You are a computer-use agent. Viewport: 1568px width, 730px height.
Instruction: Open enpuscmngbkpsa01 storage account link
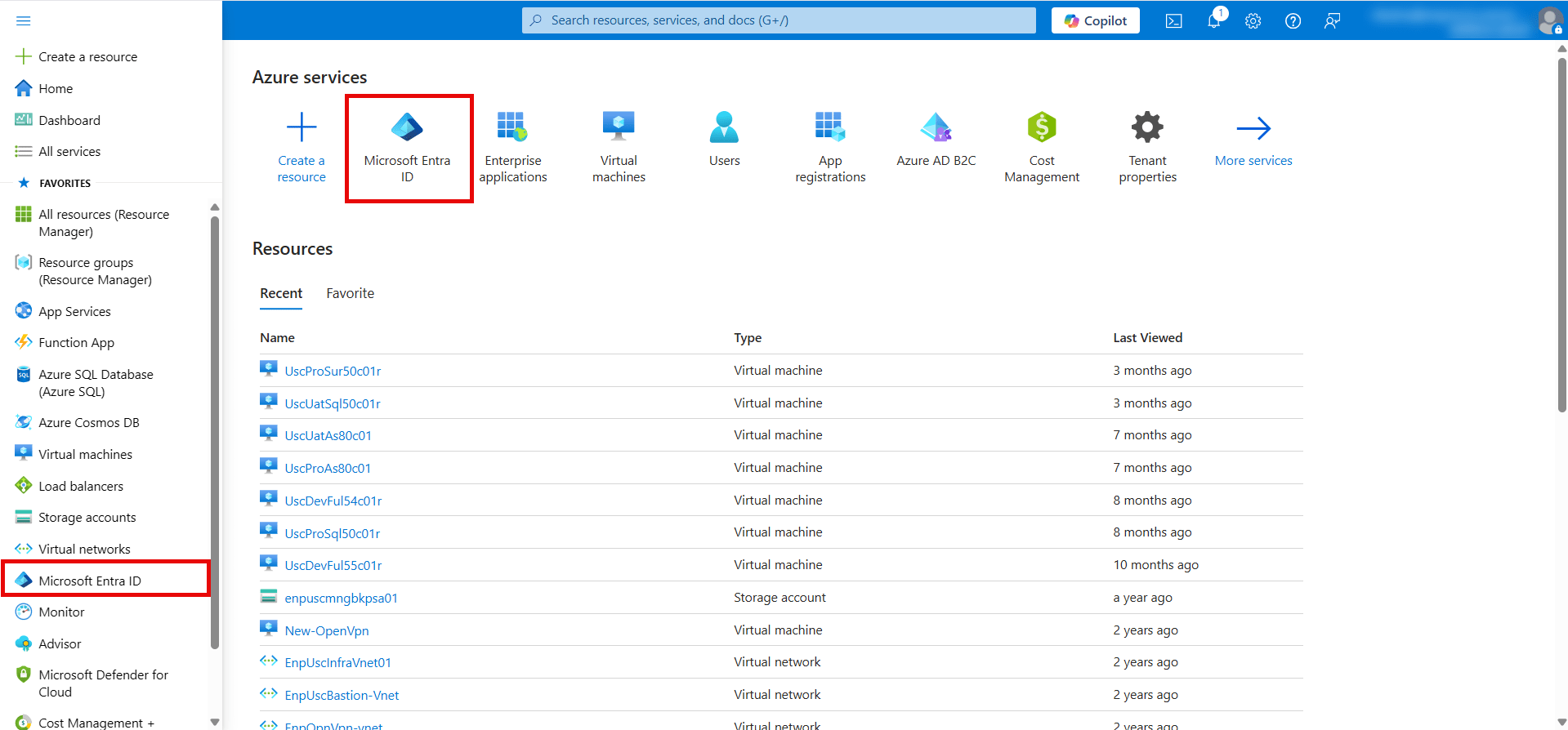(x=341, y=598)
